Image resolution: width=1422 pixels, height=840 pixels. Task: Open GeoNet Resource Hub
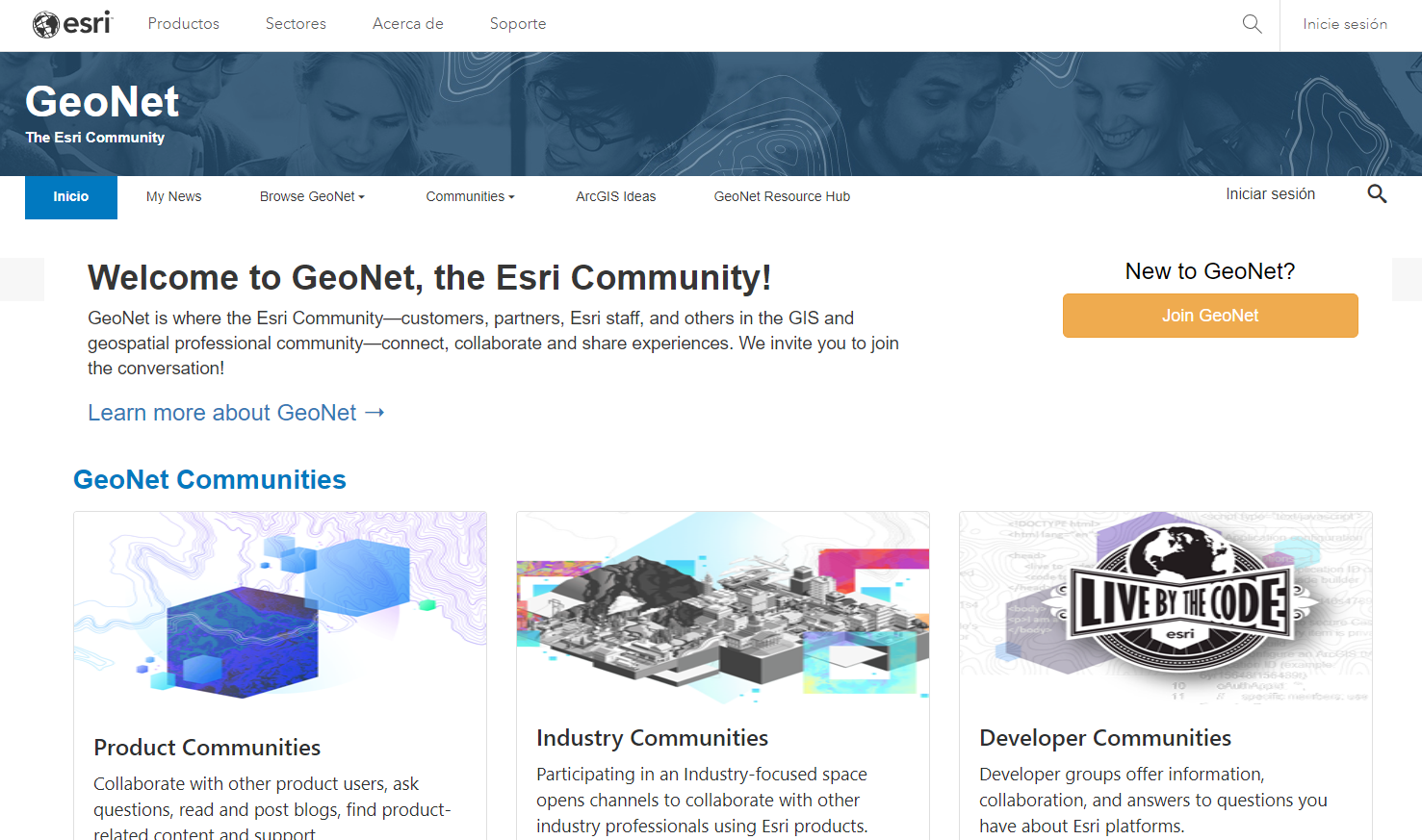coord(782,196)
